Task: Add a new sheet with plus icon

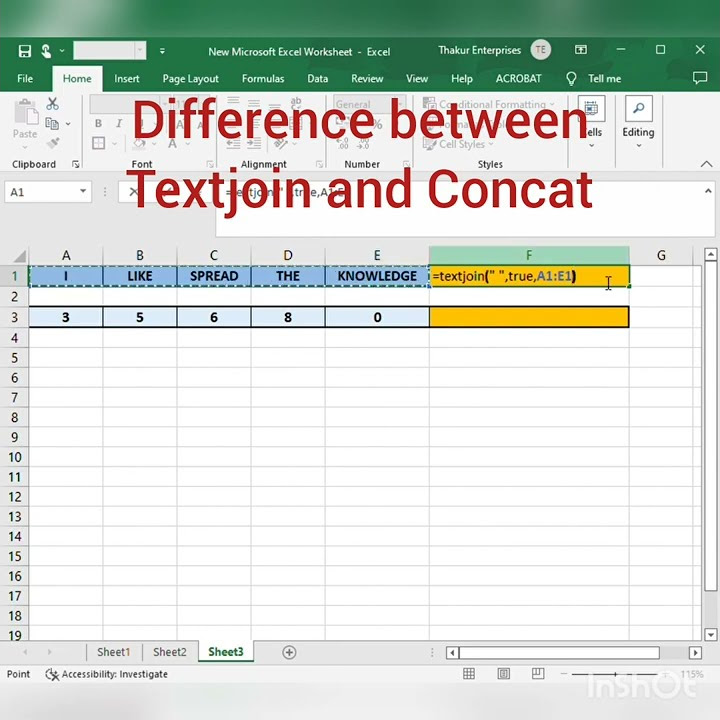Action: click(289, 652)
